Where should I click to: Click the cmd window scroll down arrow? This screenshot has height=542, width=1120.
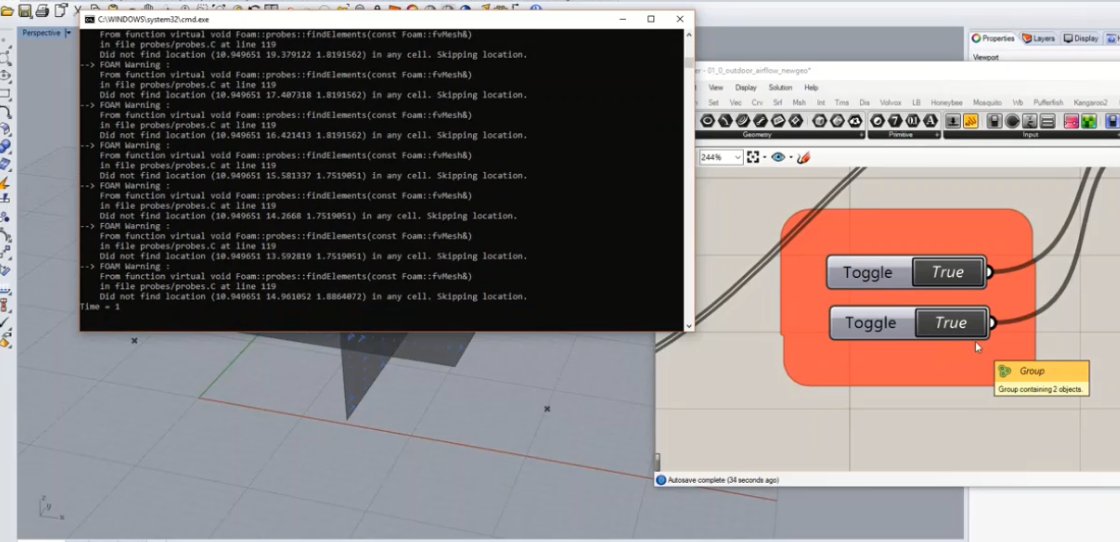coord(689,326)
